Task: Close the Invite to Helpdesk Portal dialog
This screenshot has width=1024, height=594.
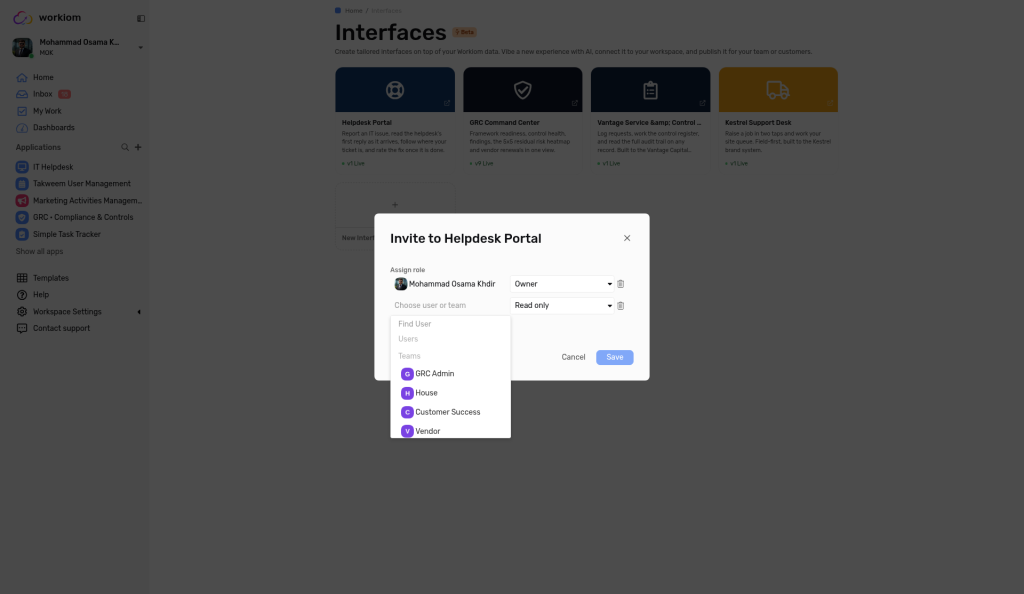Action: tap(627, 238)
